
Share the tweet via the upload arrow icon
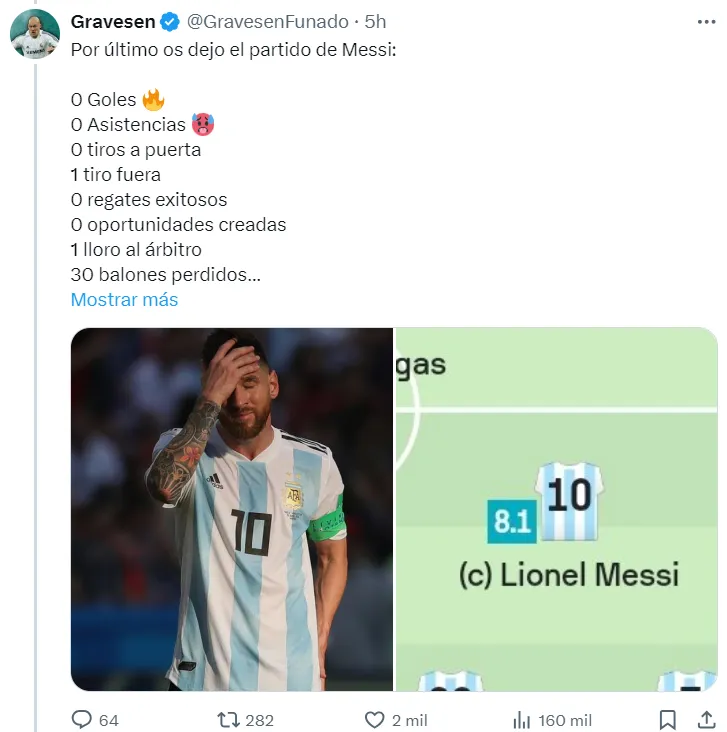coord(705,719)
